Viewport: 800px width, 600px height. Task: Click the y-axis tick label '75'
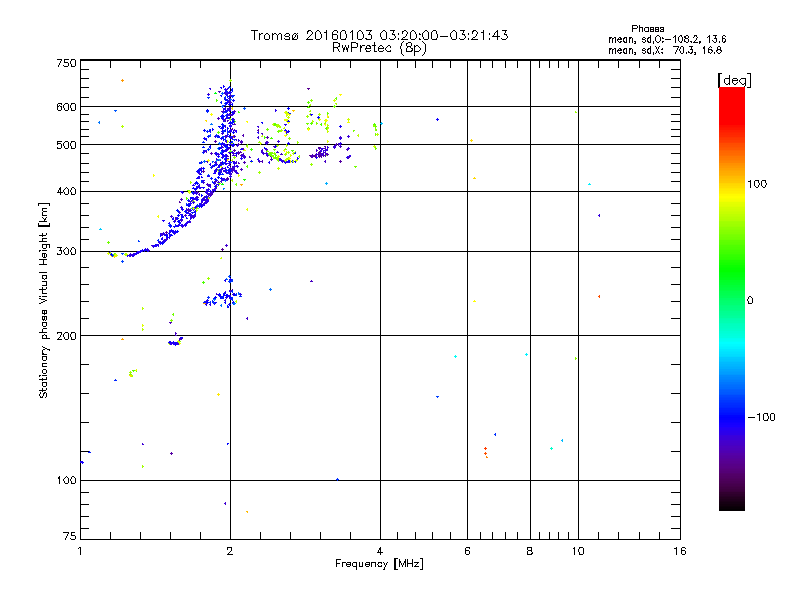pyautogui.click(x=70, y=536)
